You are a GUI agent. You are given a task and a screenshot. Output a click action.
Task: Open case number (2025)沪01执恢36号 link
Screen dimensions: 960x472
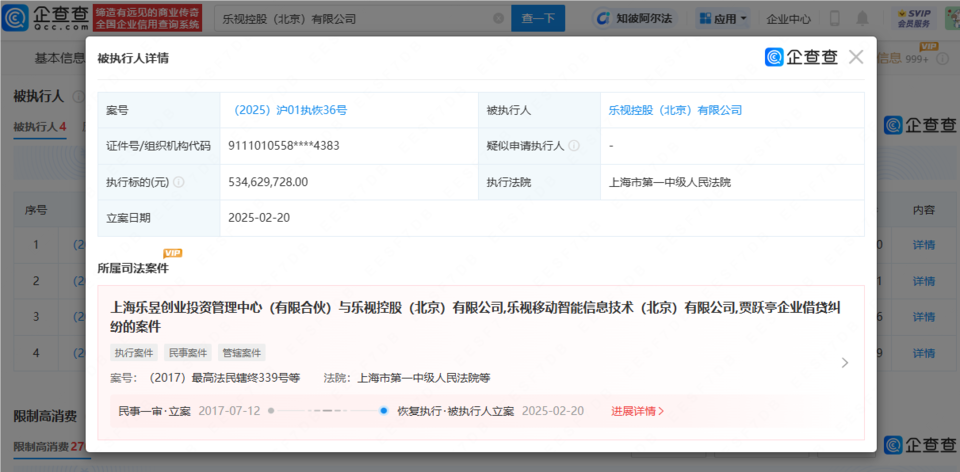(289, 110)
